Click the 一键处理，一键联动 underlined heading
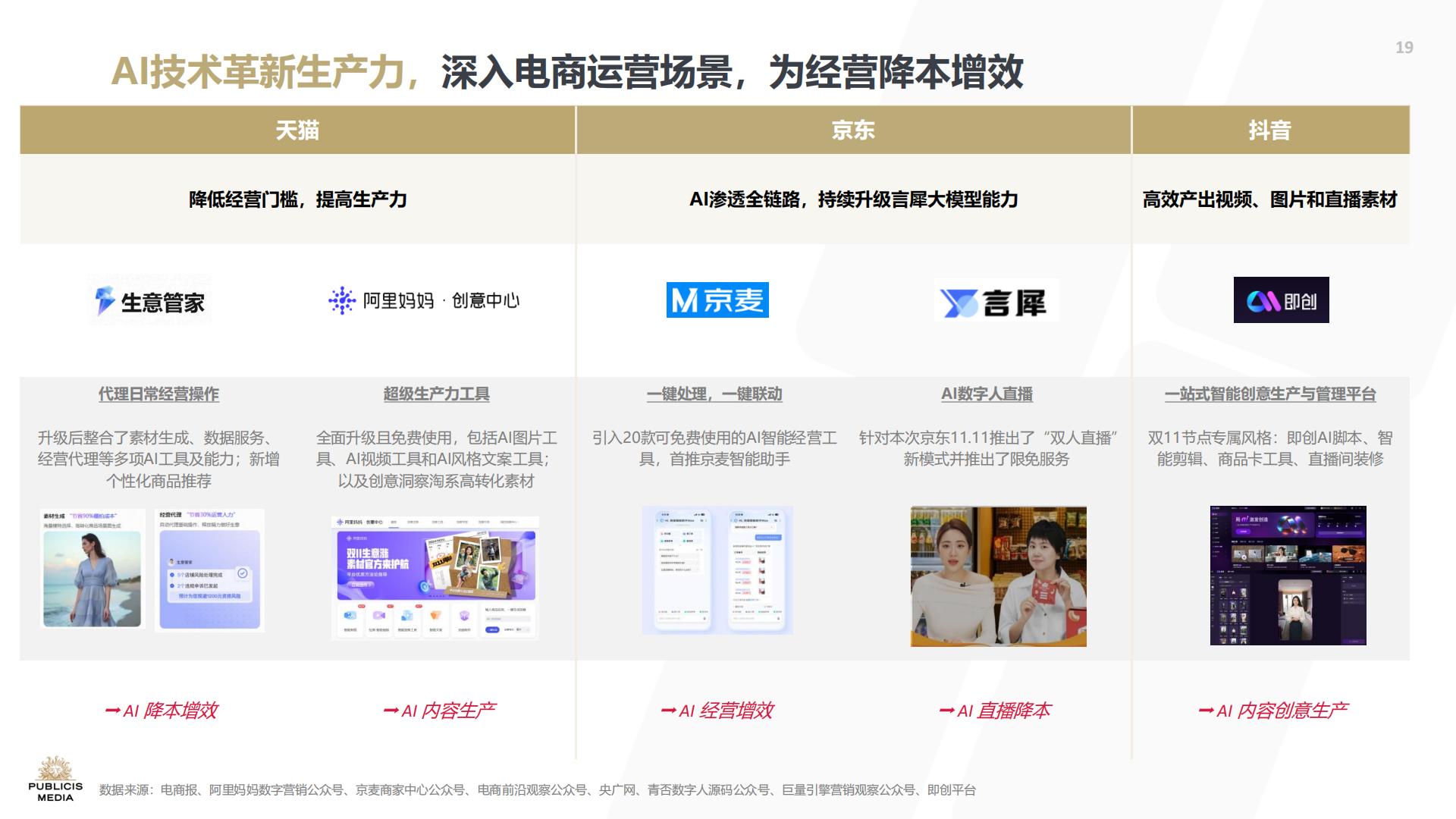The image size is (1456, 819). coord(714,394)
